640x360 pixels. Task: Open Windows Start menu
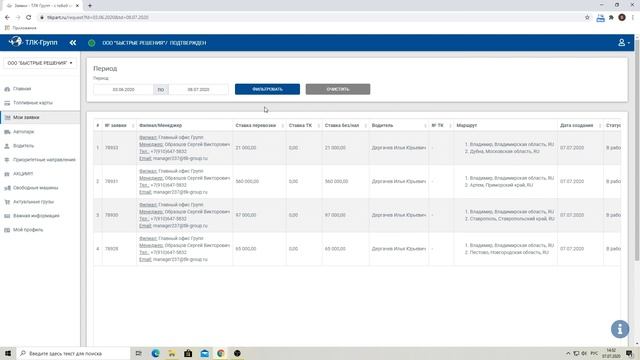pos(8,353)
